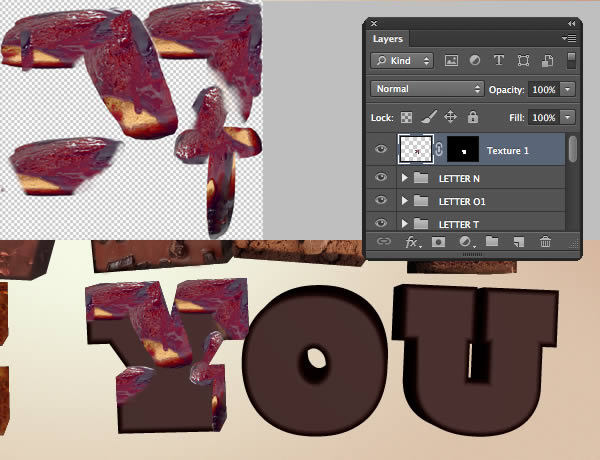The image size is (600, 460).
Task: Filter layers by adjustment layers icon
Action: pos(475,60)
